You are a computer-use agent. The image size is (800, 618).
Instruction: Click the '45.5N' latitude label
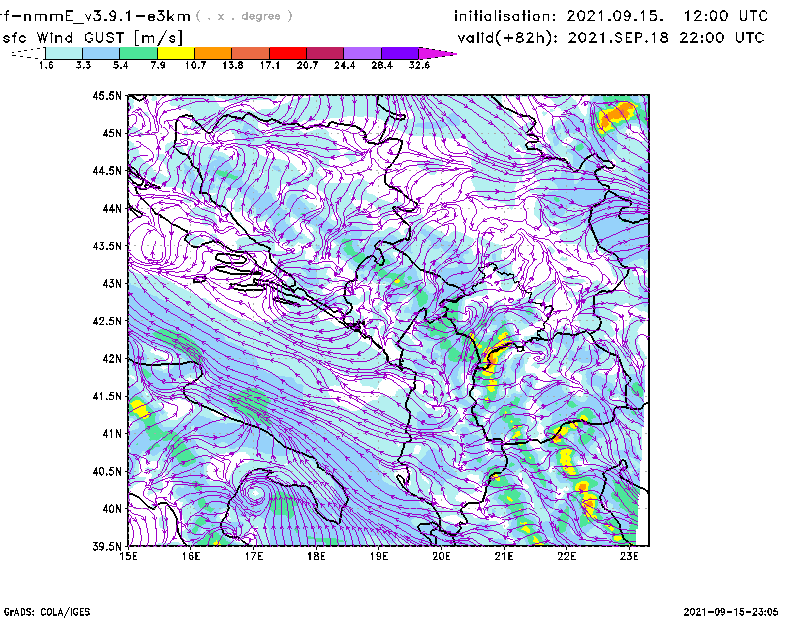tap(107, 95)
